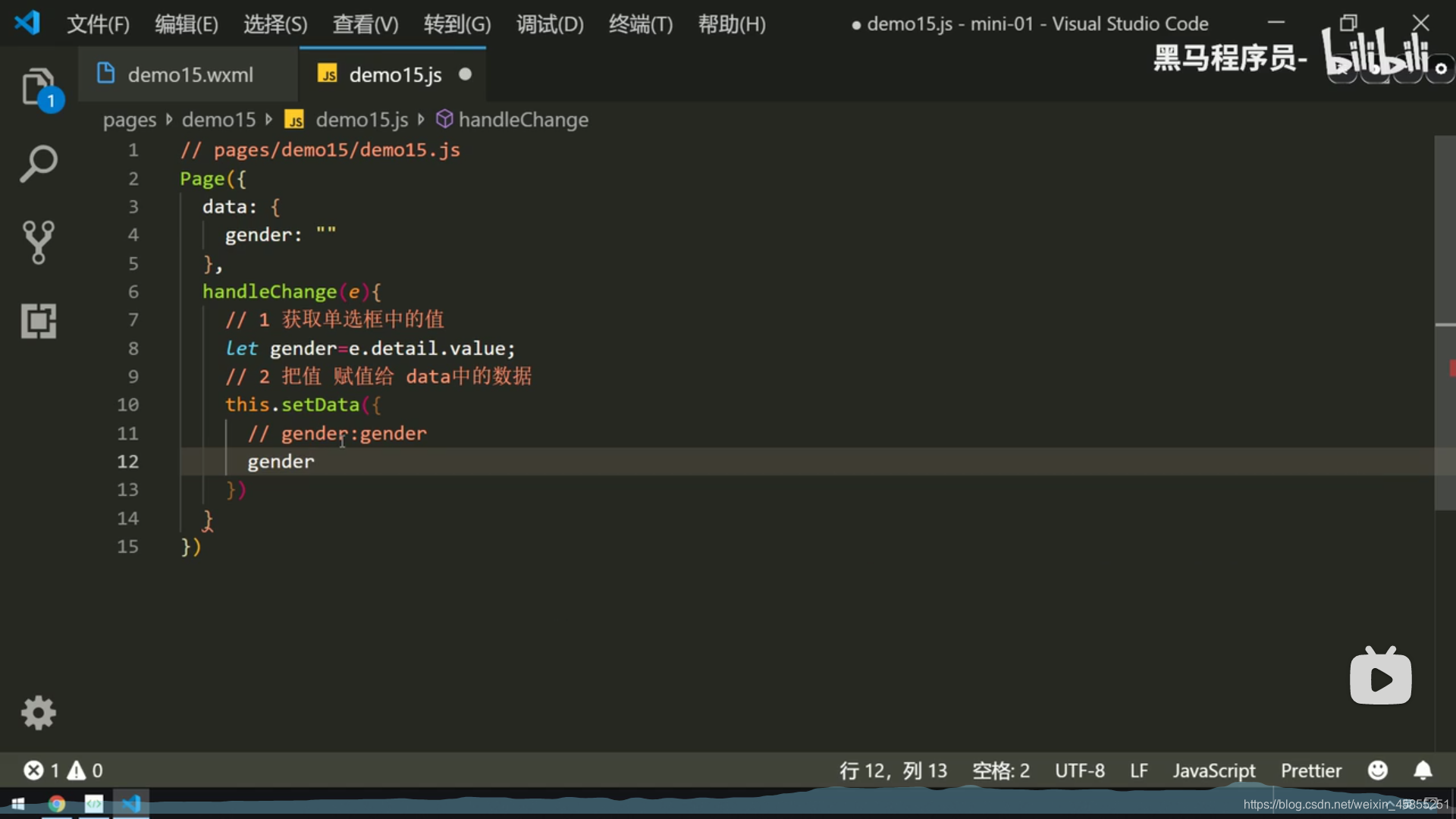Open the Manage gear settings icon
The width and height of the screenshot is (1456, 819).
click(39, 713)
